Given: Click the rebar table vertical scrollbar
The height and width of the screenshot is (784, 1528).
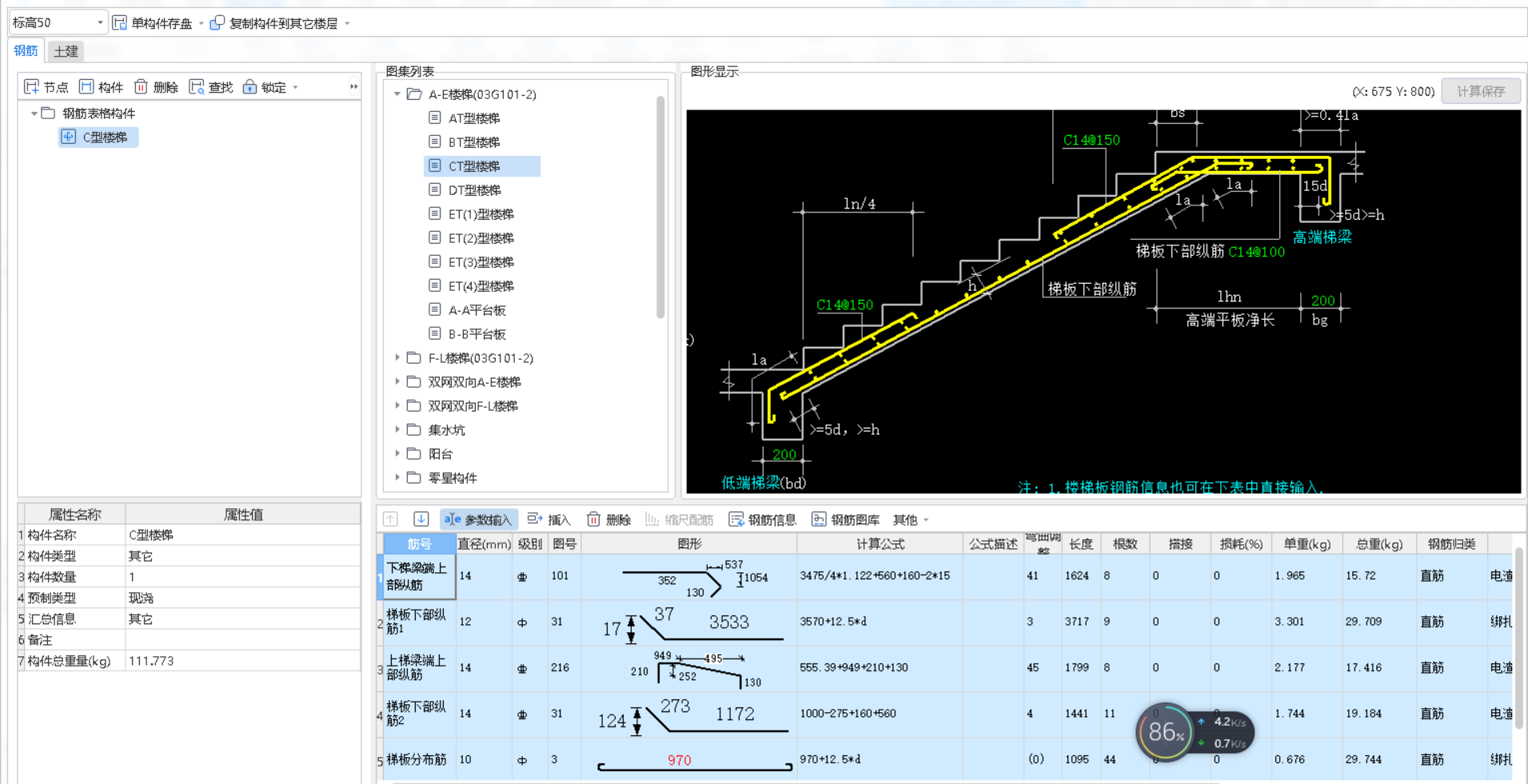Looking at the screenshot, I should pos(1519,637).
